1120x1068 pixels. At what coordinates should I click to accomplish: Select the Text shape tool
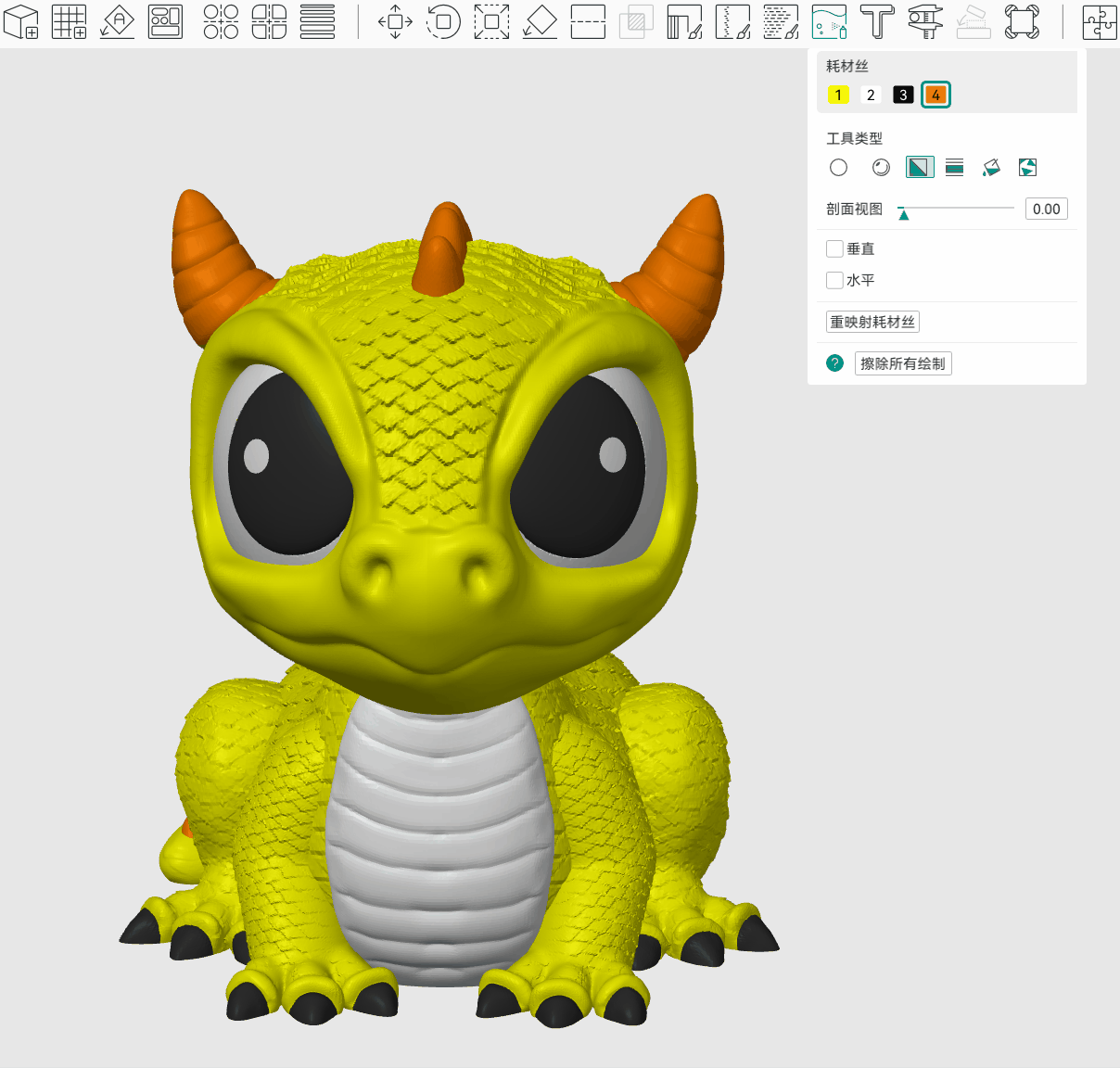877,21
